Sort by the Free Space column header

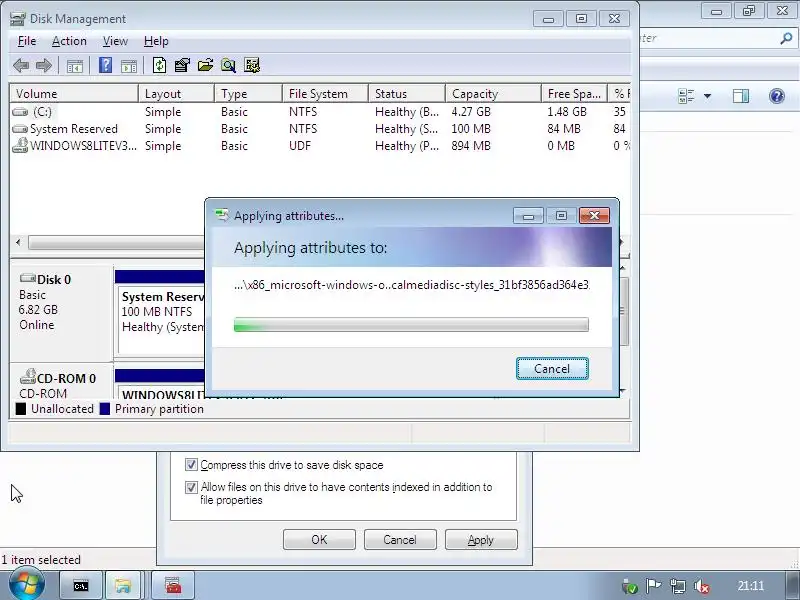pos(574,94)
